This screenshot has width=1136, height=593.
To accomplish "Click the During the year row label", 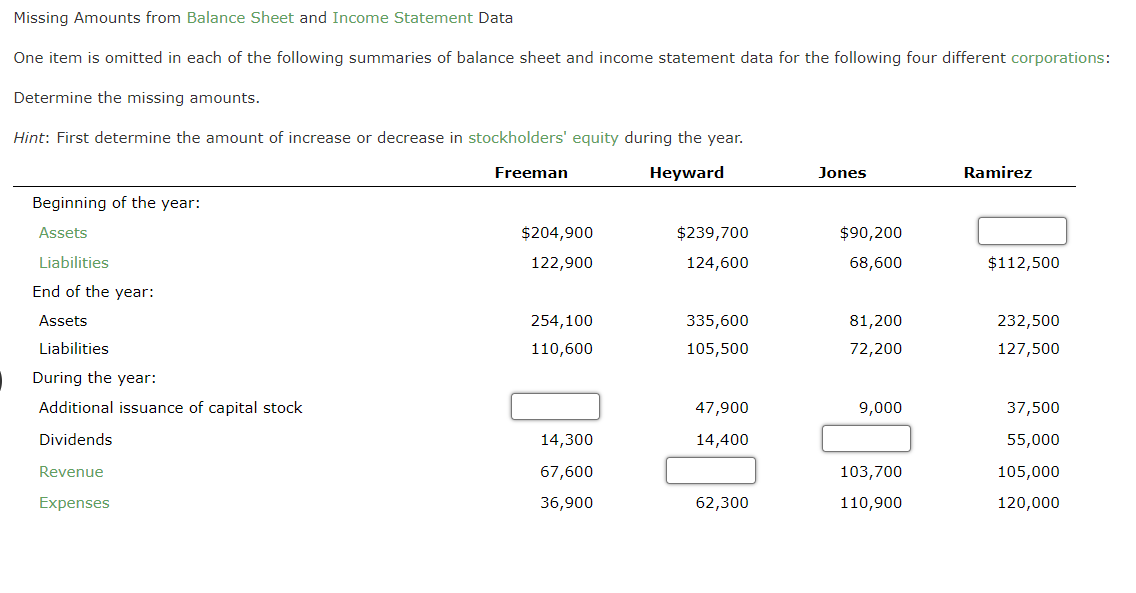I will tap(93, 377).
